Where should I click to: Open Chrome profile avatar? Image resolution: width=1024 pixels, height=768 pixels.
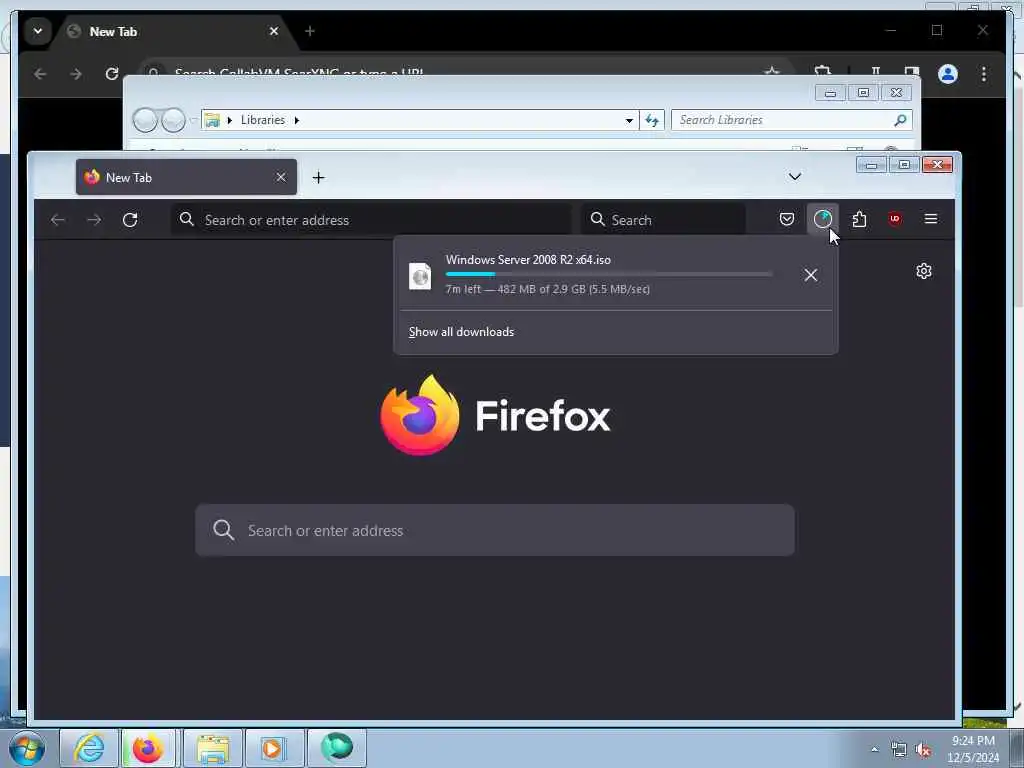click(x=948, y=74)
